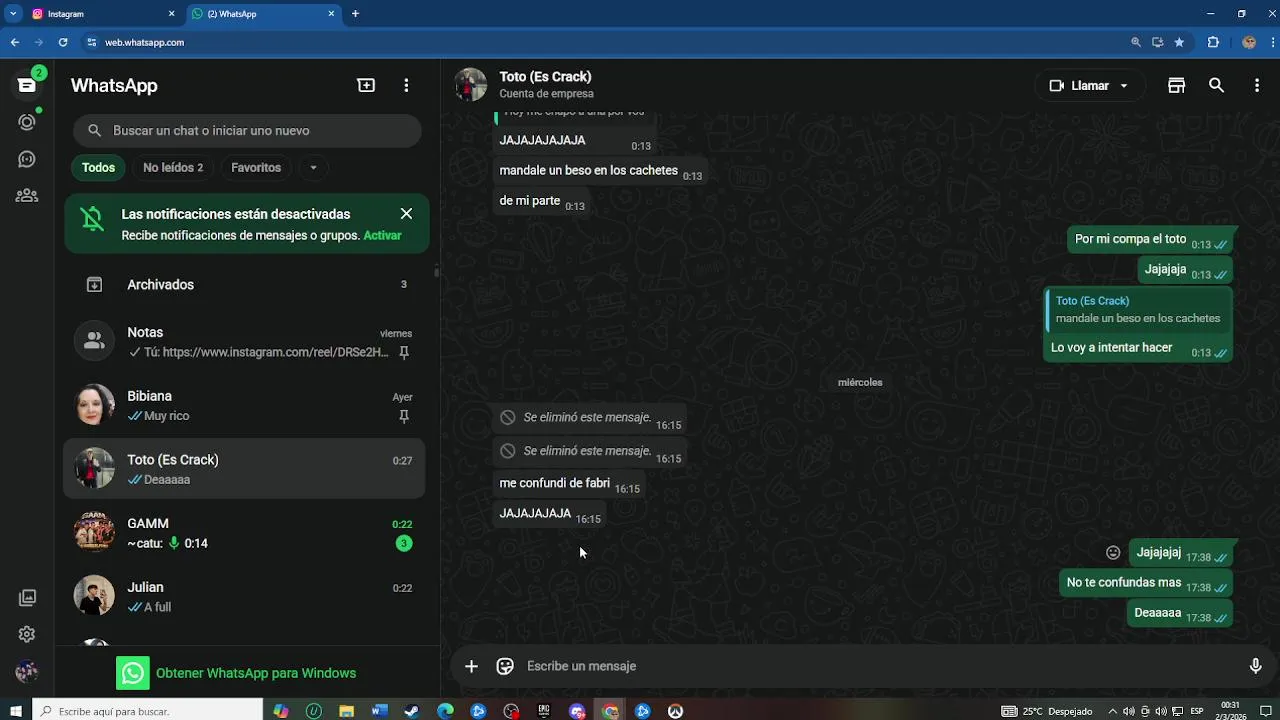Open the Archivados chats
The image size is (1280, 720).
[244, 285]
